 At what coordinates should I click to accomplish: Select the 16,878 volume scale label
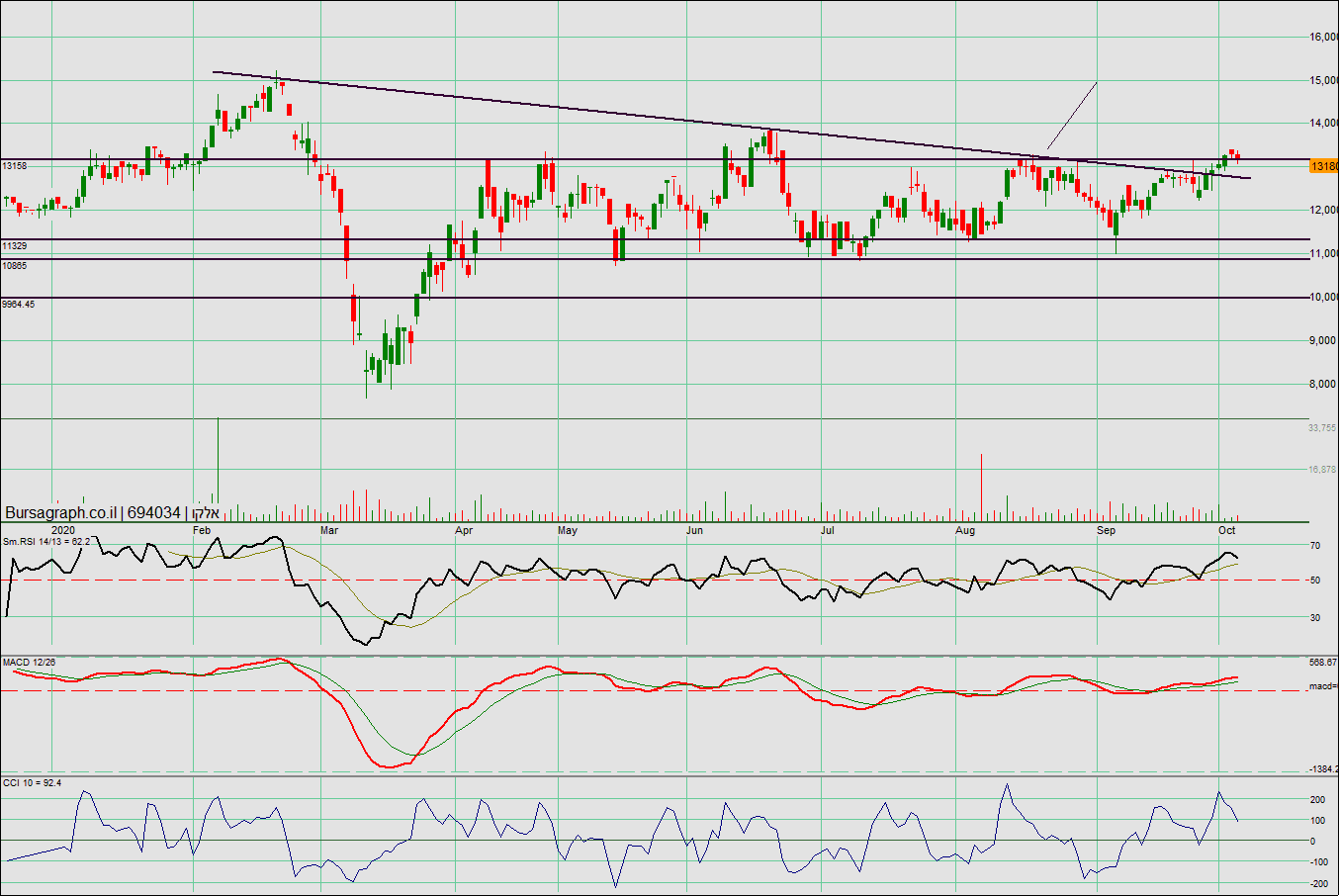click(1322, 470)
